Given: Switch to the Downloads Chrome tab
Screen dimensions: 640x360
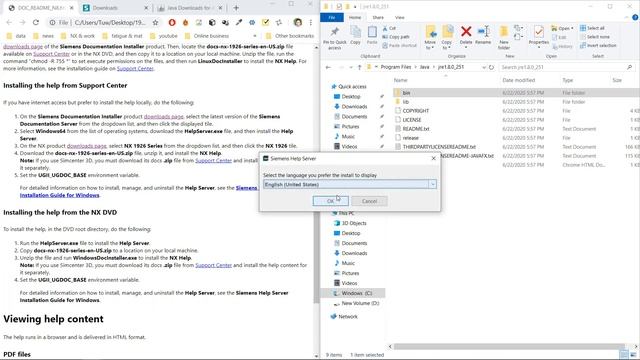Looking at the screenshot, I should [115, 8].
